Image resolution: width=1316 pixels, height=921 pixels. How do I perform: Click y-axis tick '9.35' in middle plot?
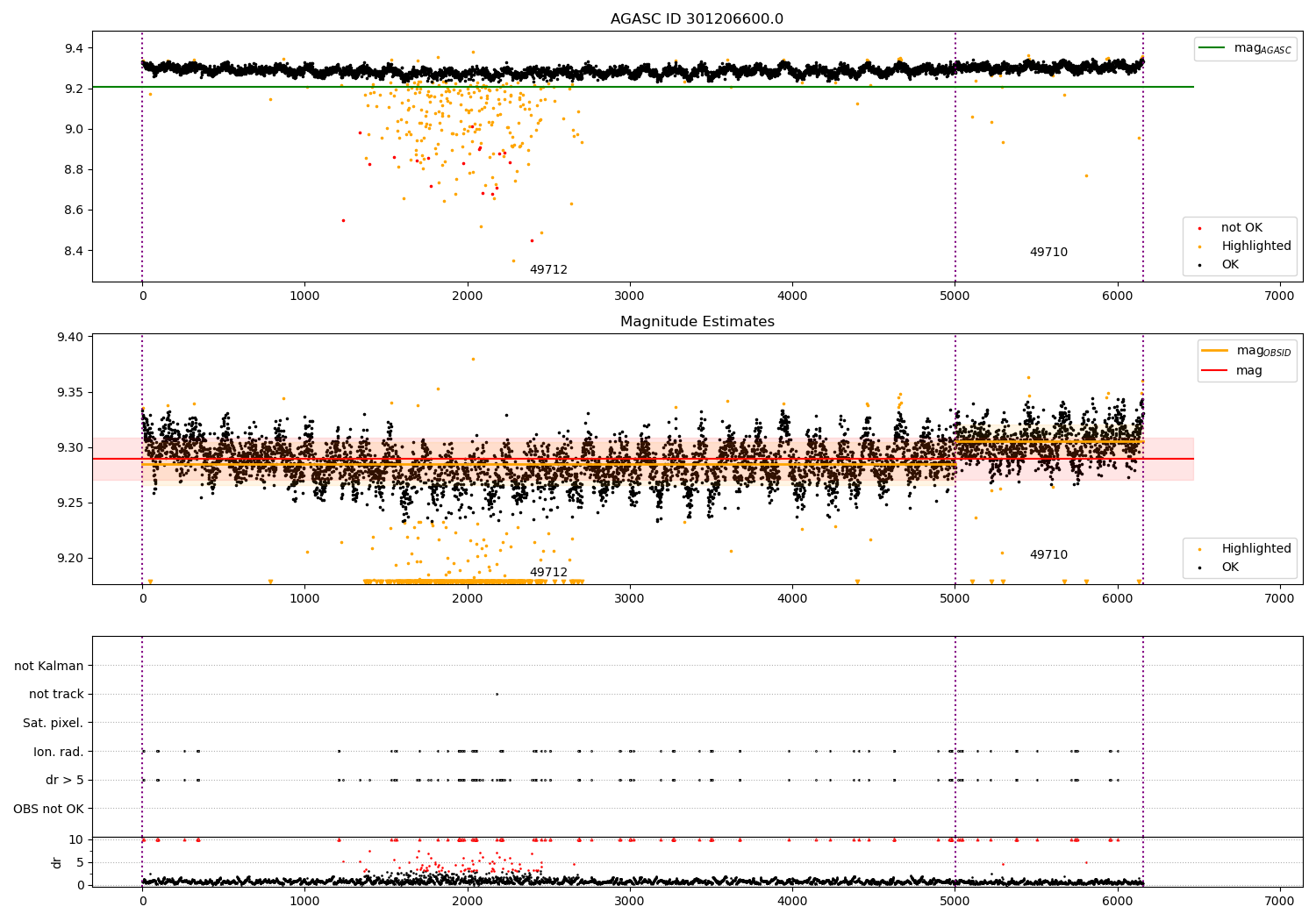(x=70, y=392)
